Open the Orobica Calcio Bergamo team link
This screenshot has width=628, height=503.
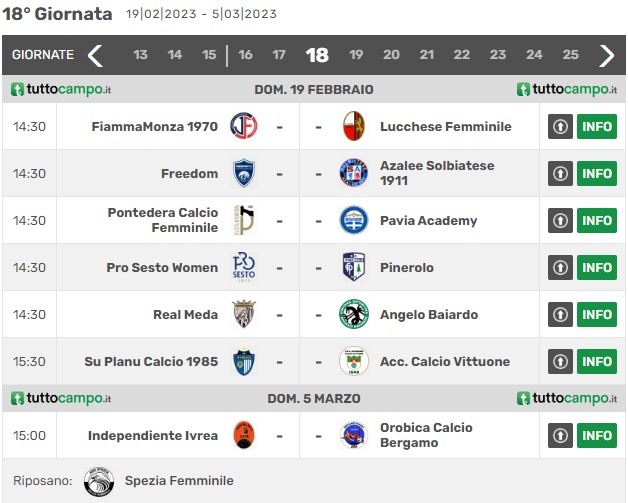[426, 435]
